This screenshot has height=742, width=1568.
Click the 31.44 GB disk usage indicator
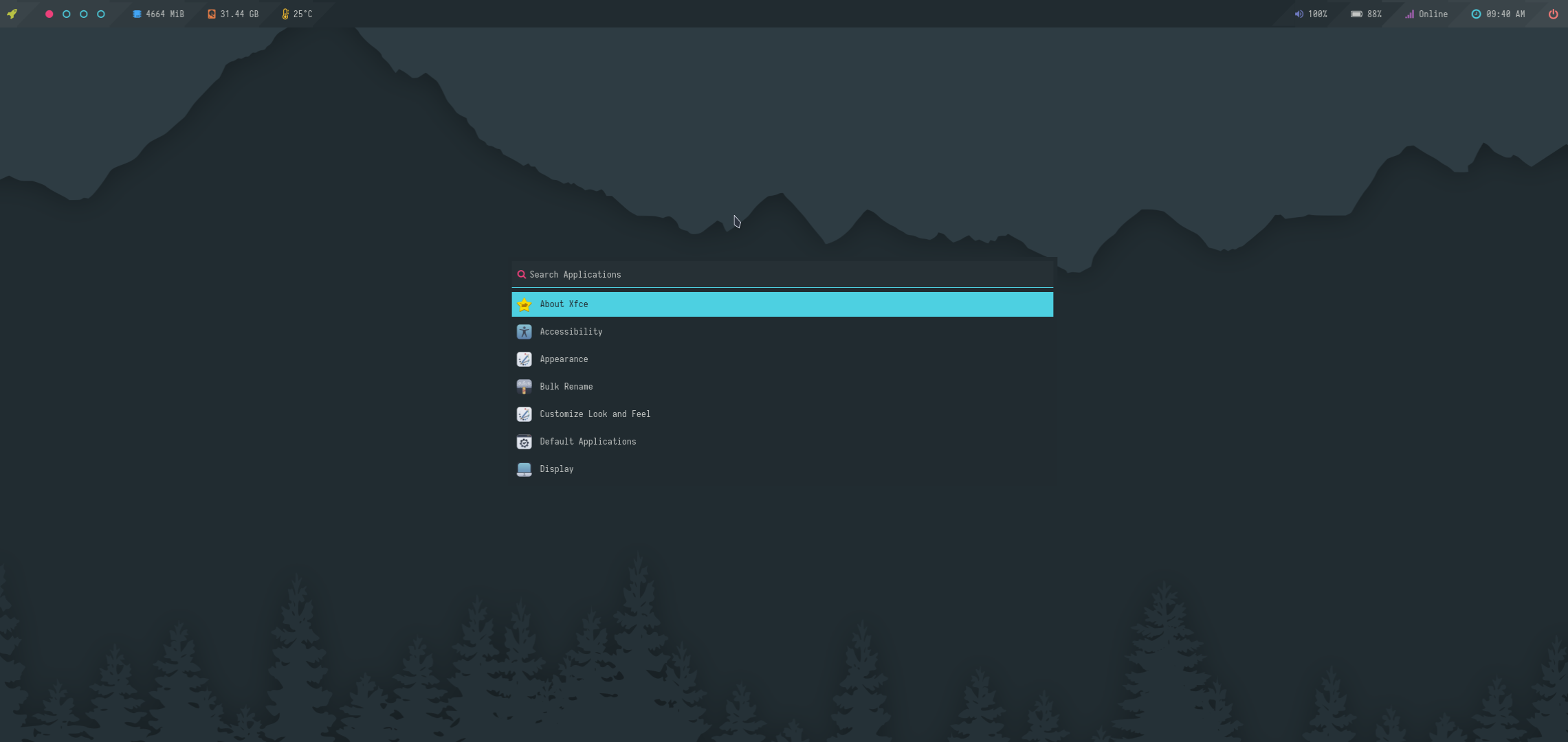[233, 14]
